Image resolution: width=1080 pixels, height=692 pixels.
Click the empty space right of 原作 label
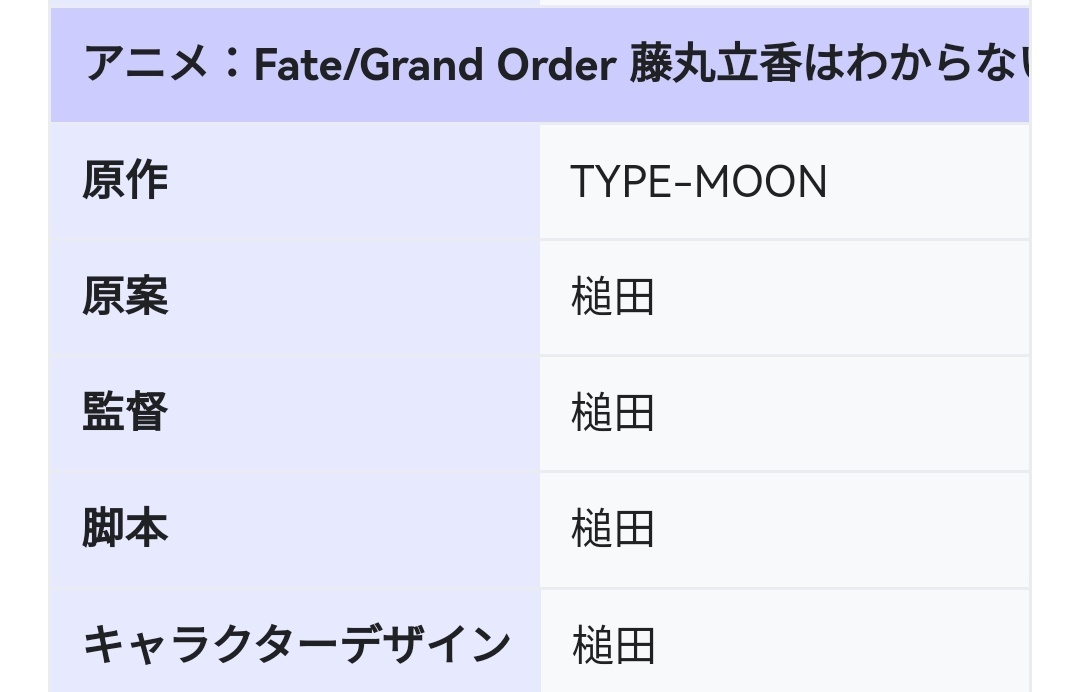(x=354, y=181)
